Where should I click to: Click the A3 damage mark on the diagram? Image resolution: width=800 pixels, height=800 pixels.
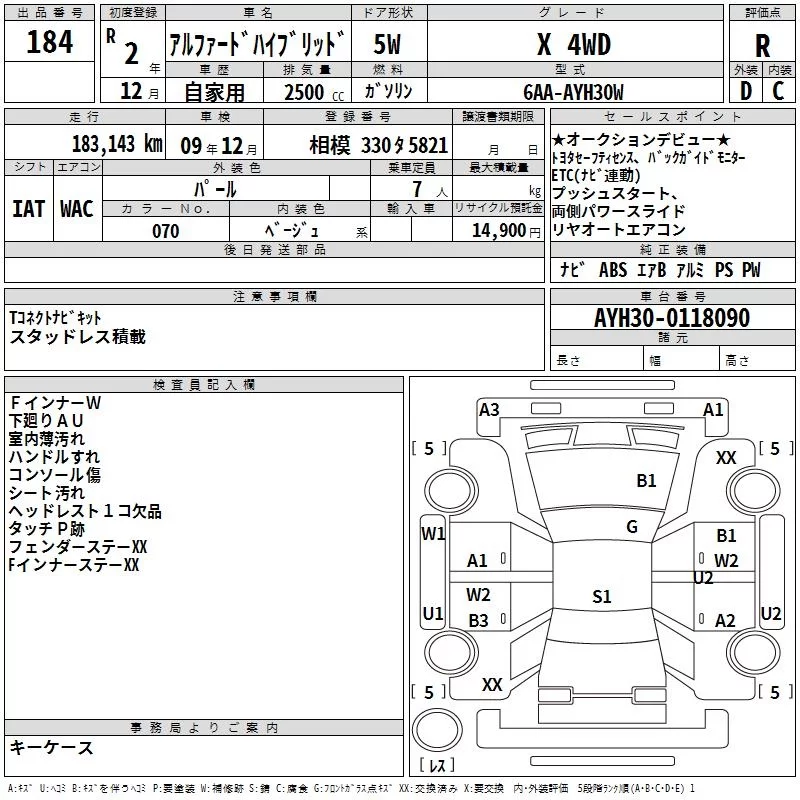click(489, 410)
